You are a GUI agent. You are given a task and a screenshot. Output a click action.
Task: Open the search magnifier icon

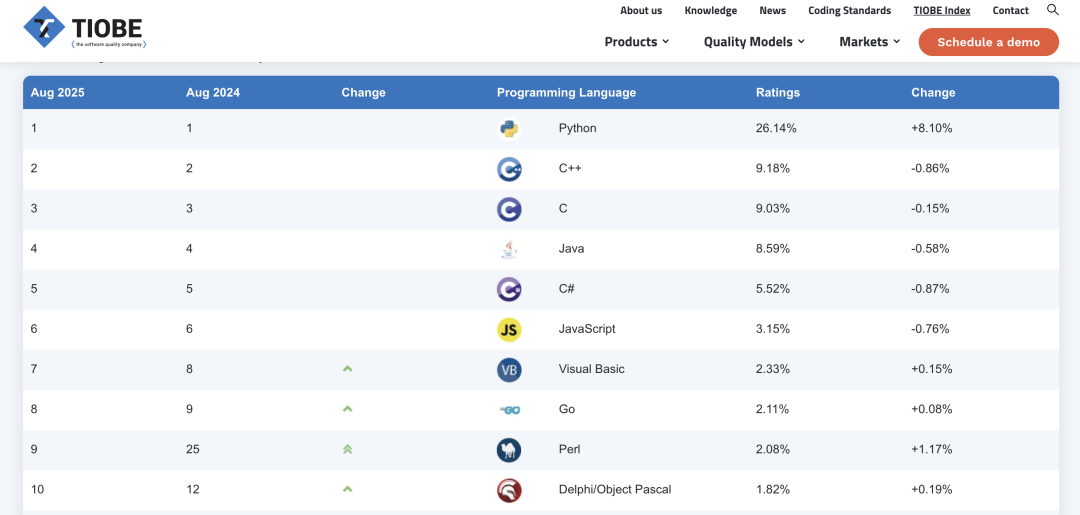(1052, 10)
